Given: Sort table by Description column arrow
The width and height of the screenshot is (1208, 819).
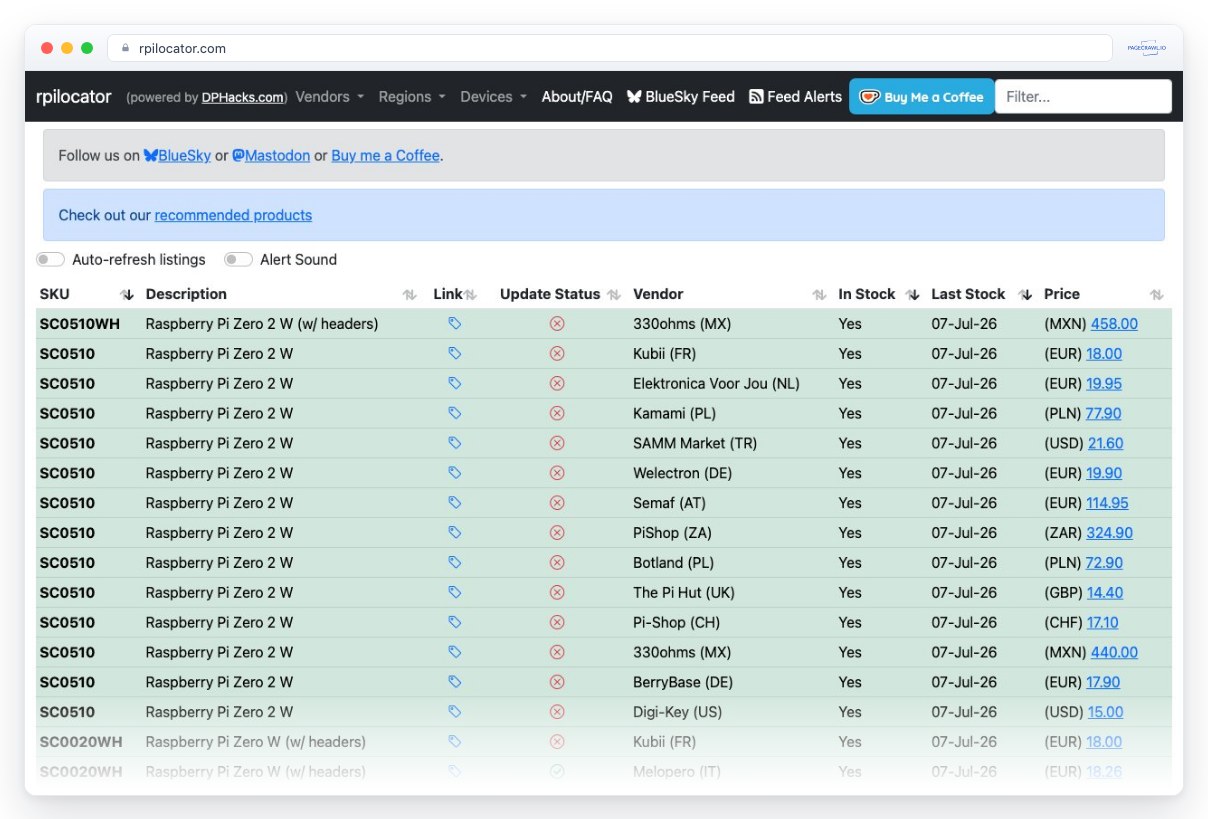Looking at the screenshot, I should point(409,295).
